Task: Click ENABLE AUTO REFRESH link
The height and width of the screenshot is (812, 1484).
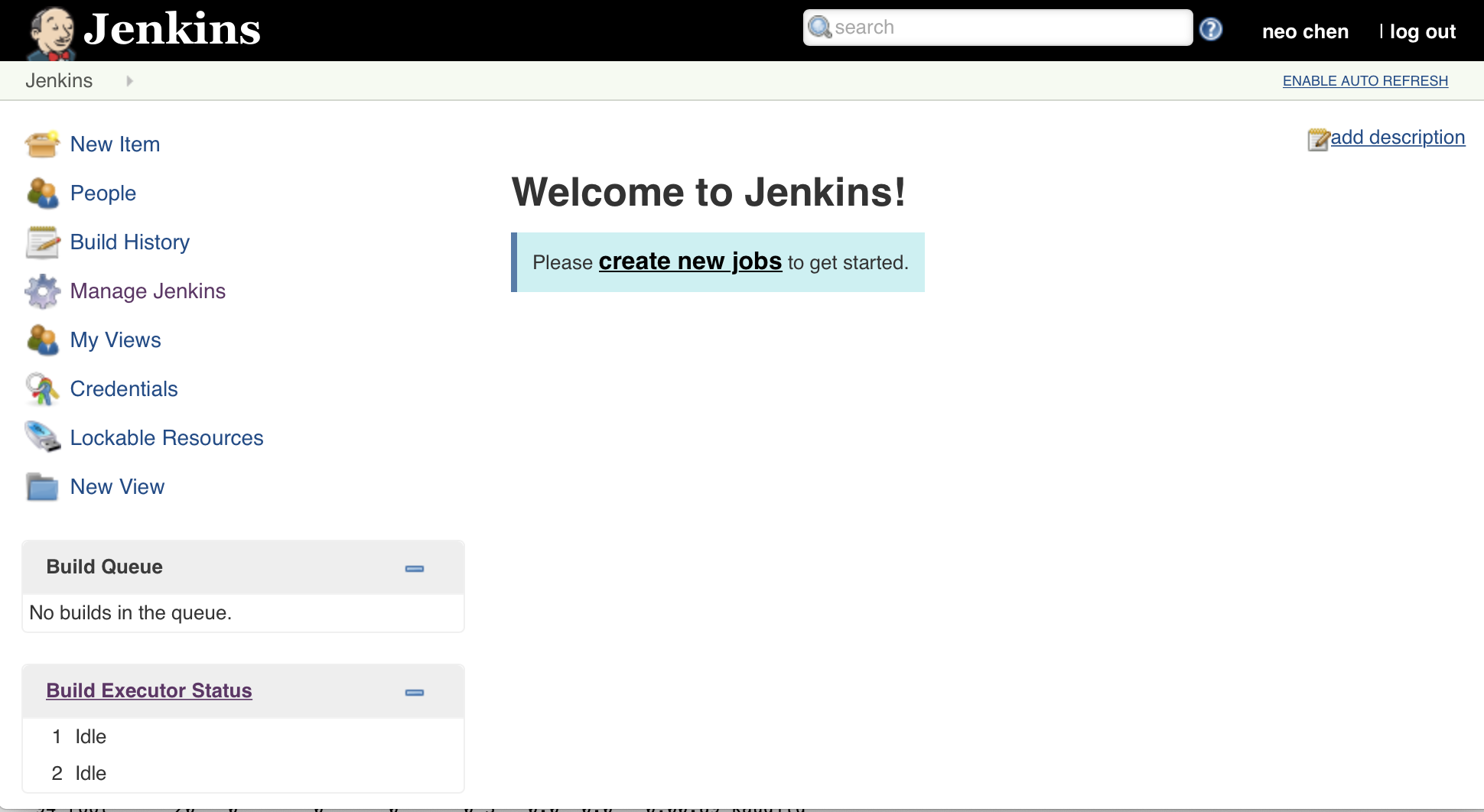Action: [x=1365, y=81]
